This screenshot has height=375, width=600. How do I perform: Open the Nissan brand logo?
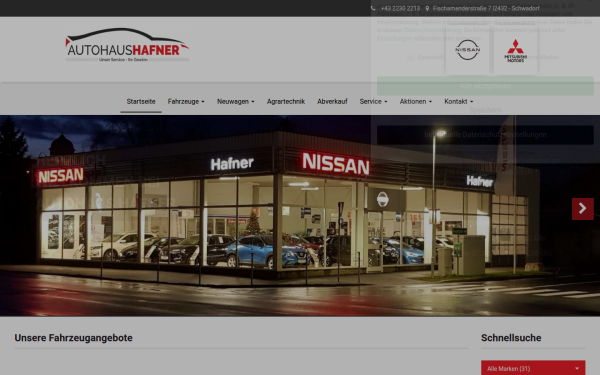coord(468,50)
